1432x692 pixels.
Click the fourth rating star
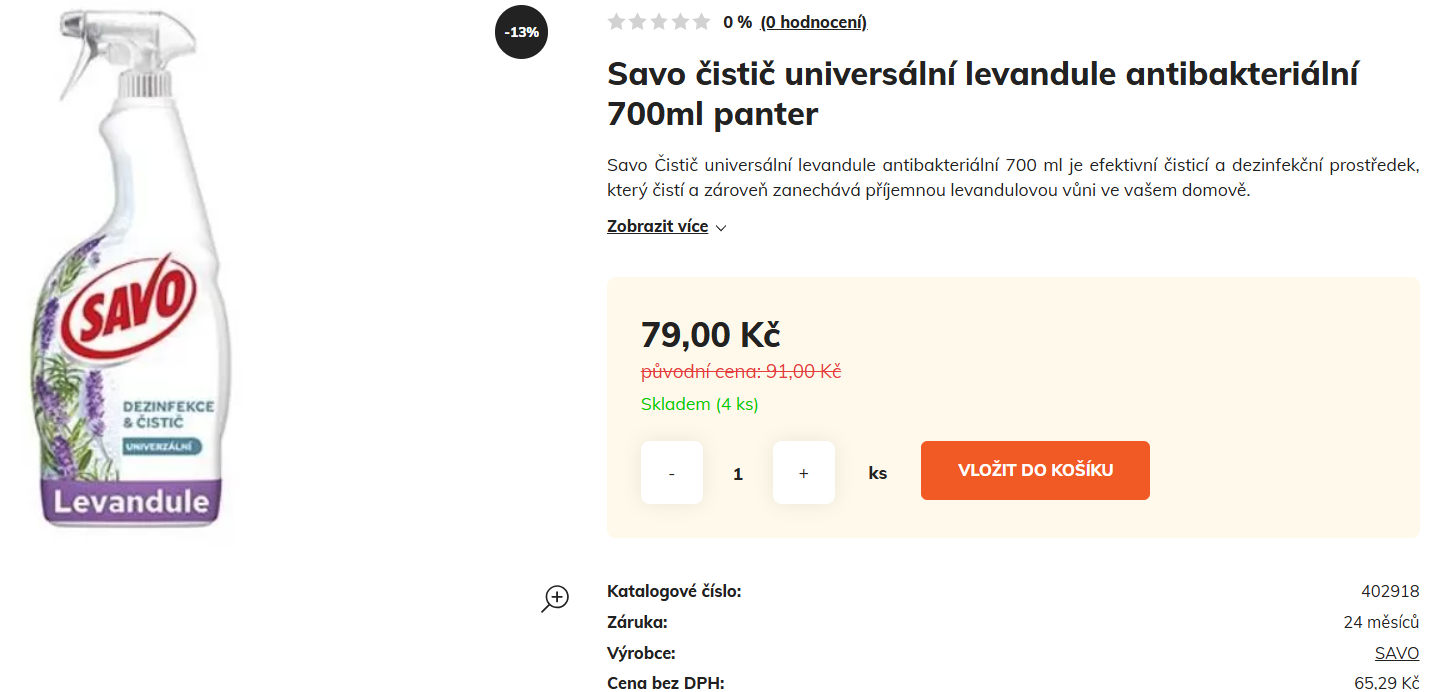(680, 22)
